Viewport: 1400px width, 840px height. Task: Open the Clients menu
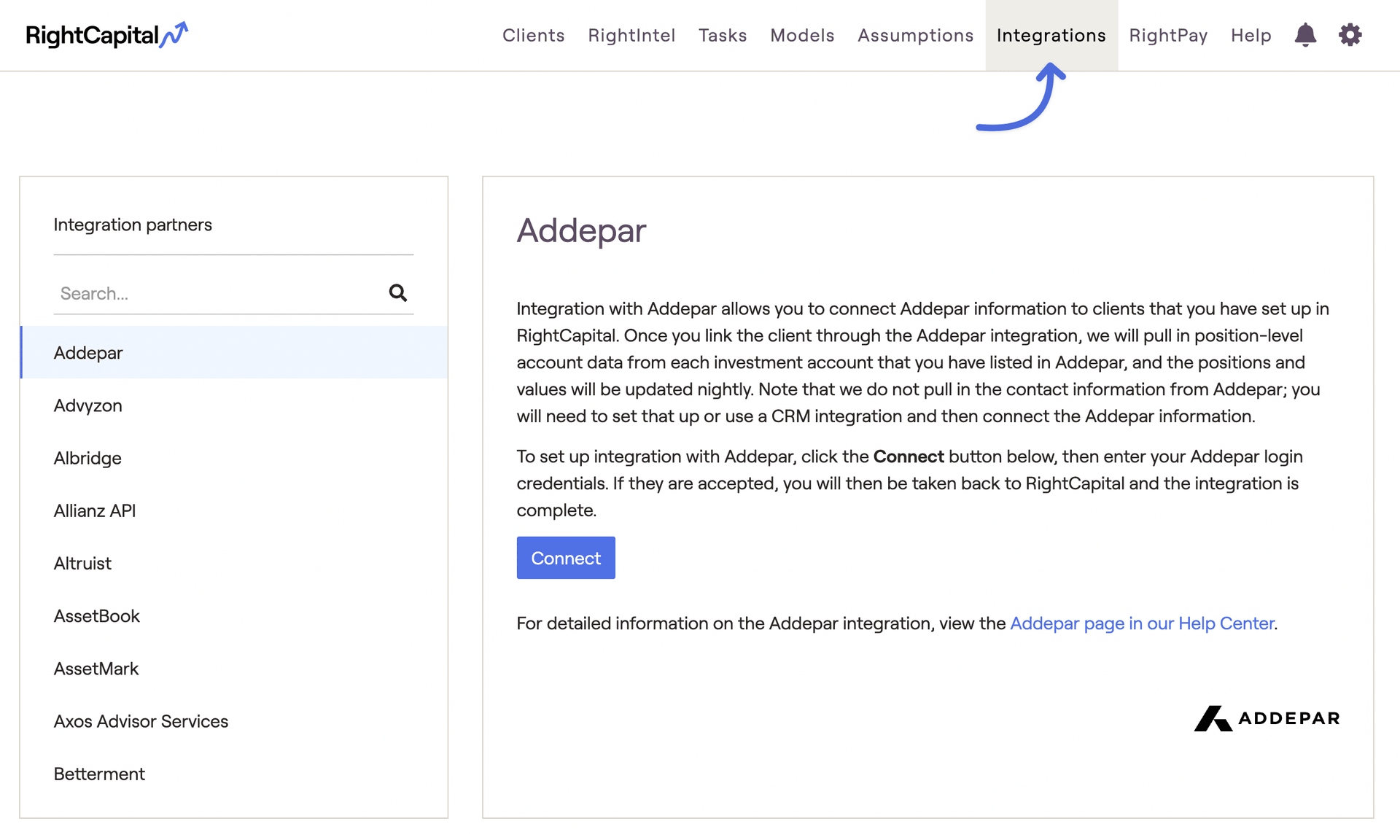[533, 35]
